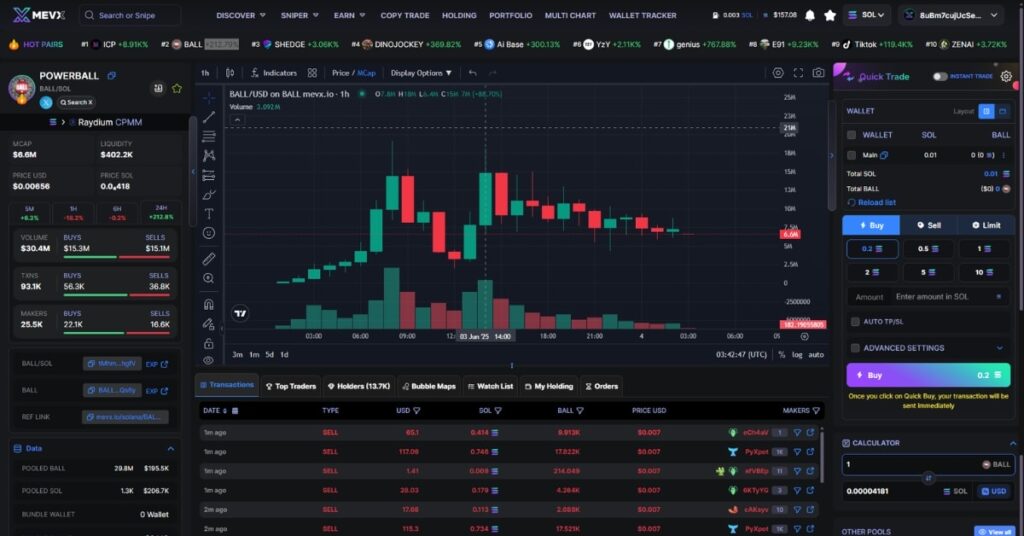The image size is (1024, 536).
Task: Enable the AUTO TP/SL checkbox
Action: pyautogui.click(x=855, y=322)
